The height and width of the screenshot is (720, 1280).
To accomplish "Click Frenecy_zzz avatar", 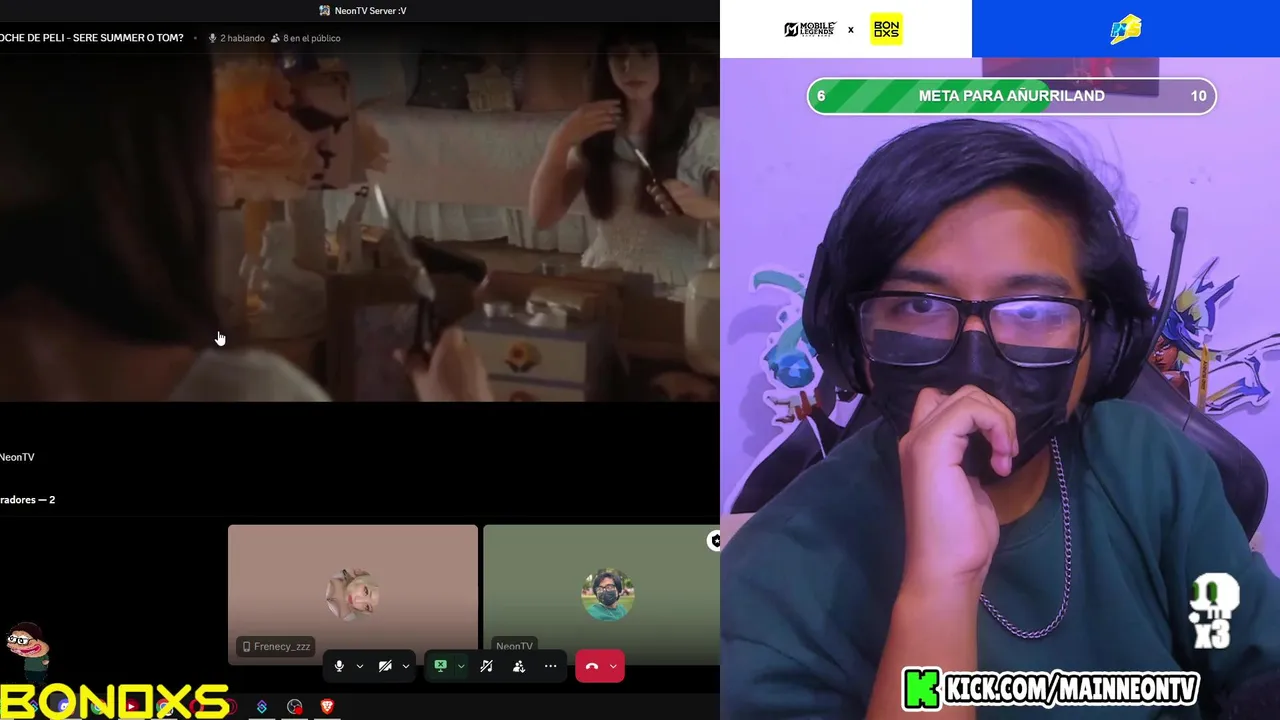I will click(352, 594).
